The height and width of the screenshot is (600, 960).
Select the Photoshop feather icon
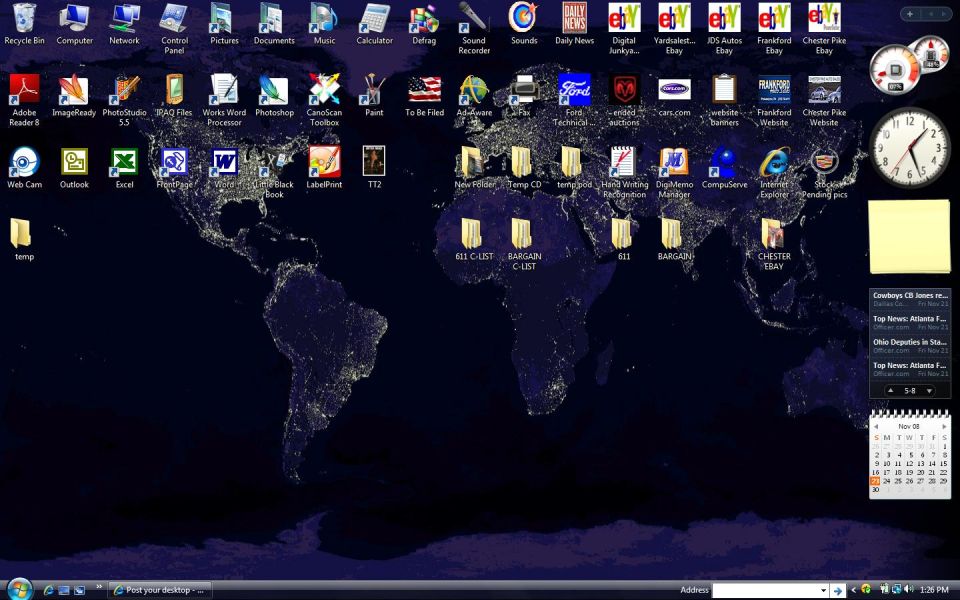pos(274,90)
